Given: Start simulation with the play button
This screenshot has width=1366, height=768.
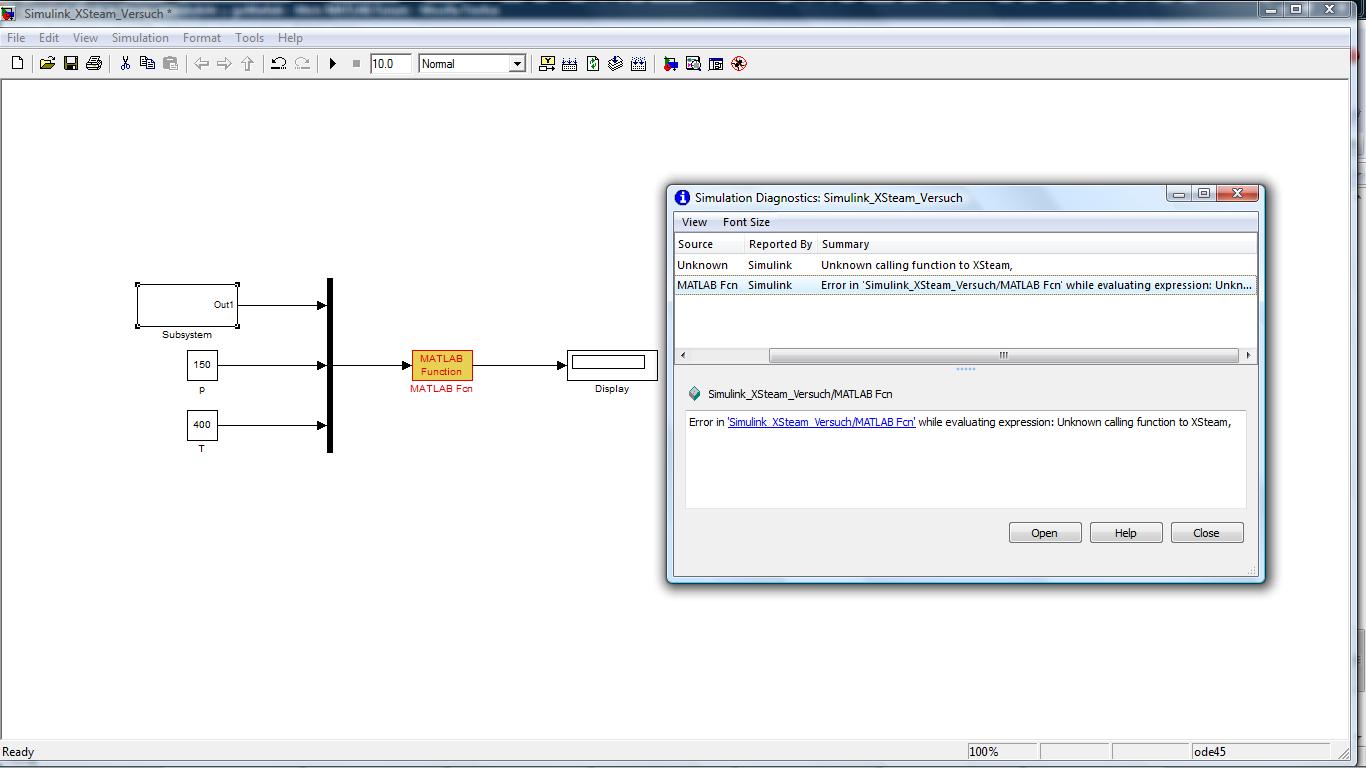Looking at the screenshot, I should (333, 64).
